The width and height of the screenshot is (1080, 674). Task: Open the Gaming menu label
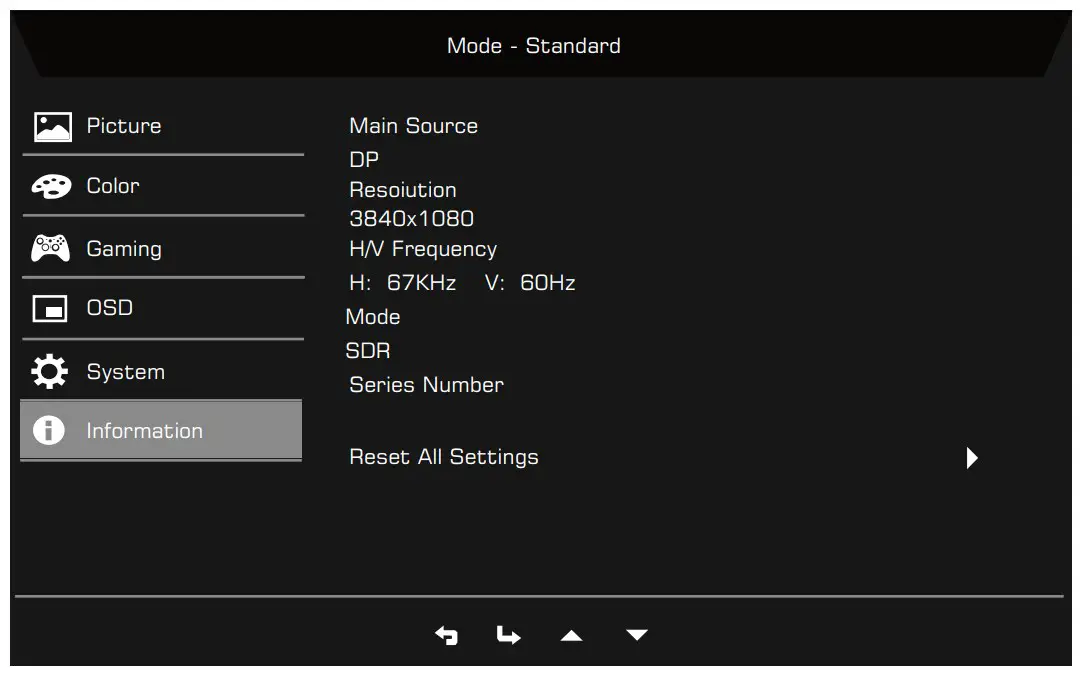124,249
